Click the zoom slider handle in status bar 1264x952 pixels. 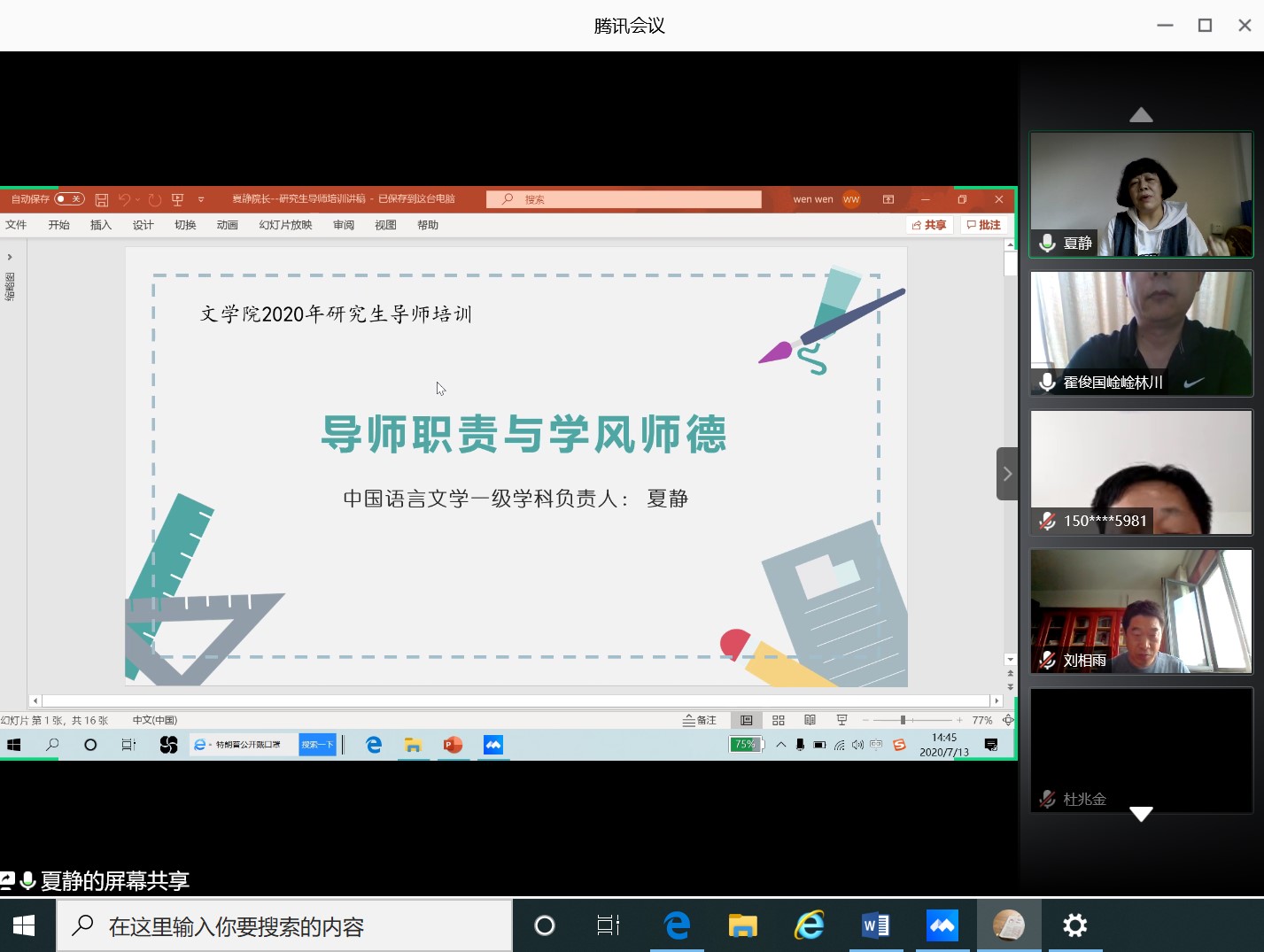(x=903, y=720)
